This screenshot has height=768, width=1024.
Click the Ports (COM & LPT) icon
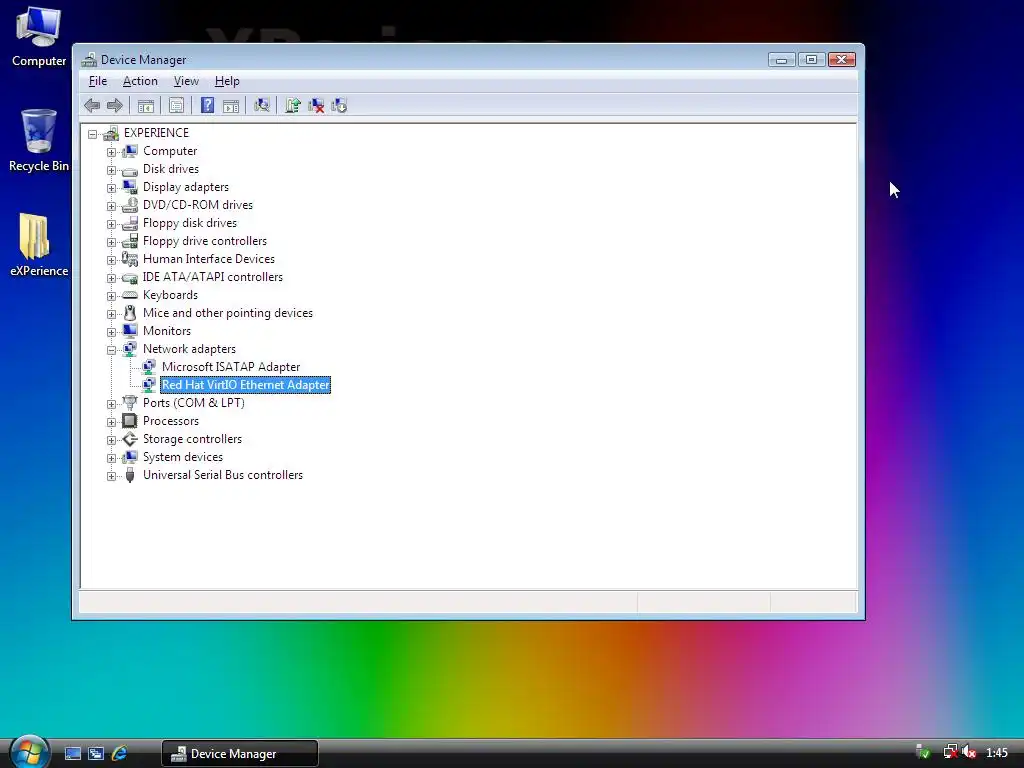pos(130,403)
